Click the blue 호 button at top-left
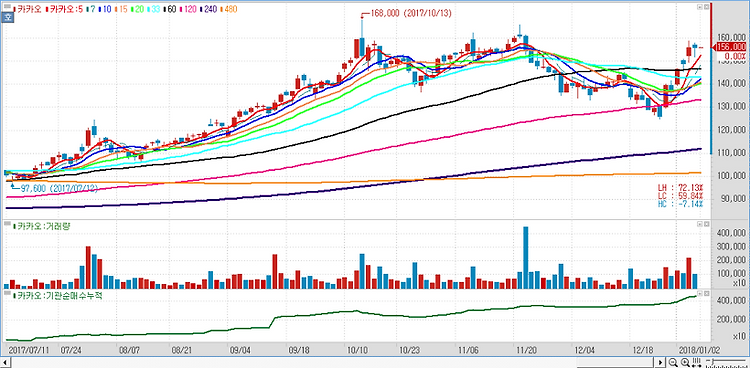The image size is (750, 368). (x=8, y=17)
